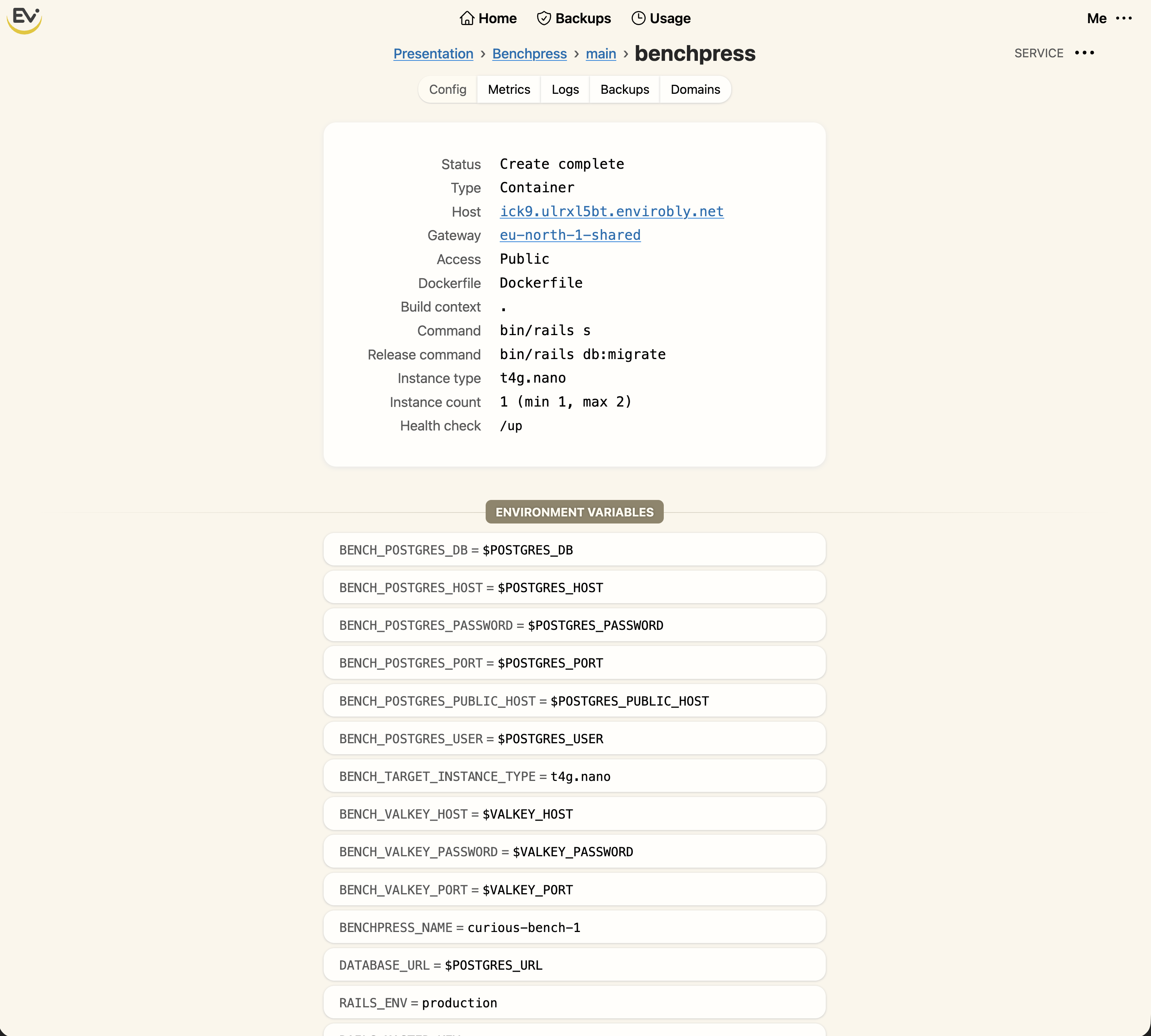Open the three-dot menu beside Me
Screen dimensions: 1151x1036
tap(1124, 18)
